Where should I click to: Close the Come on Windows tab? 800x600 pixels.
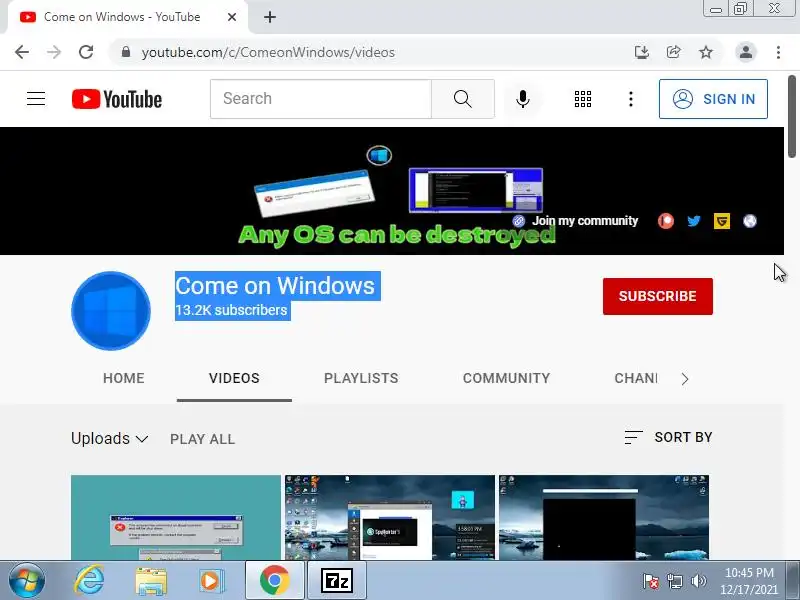[232, 17]
